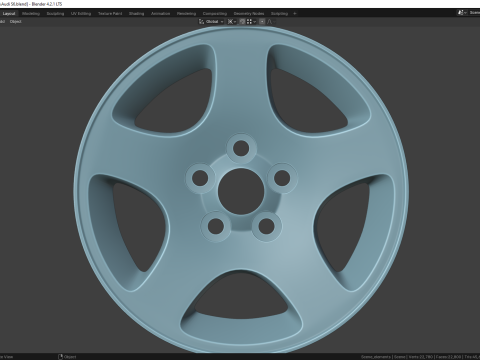Open the first Sculpting workspace tab
Screen dimensions: 480x360
click(55, 14)
